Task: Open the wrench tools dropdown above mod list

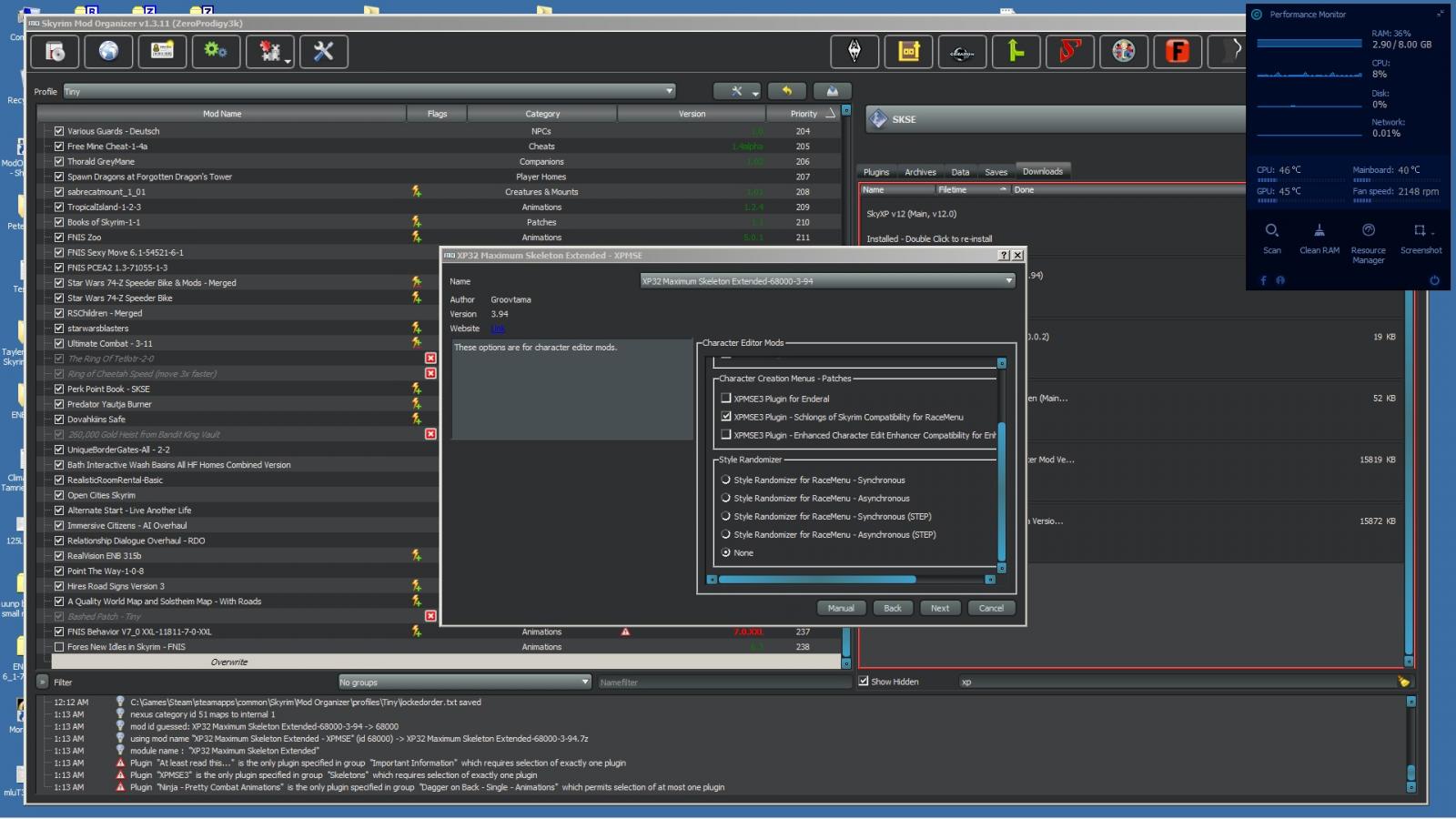Action: pyautogui.click(x=737, y=91)
